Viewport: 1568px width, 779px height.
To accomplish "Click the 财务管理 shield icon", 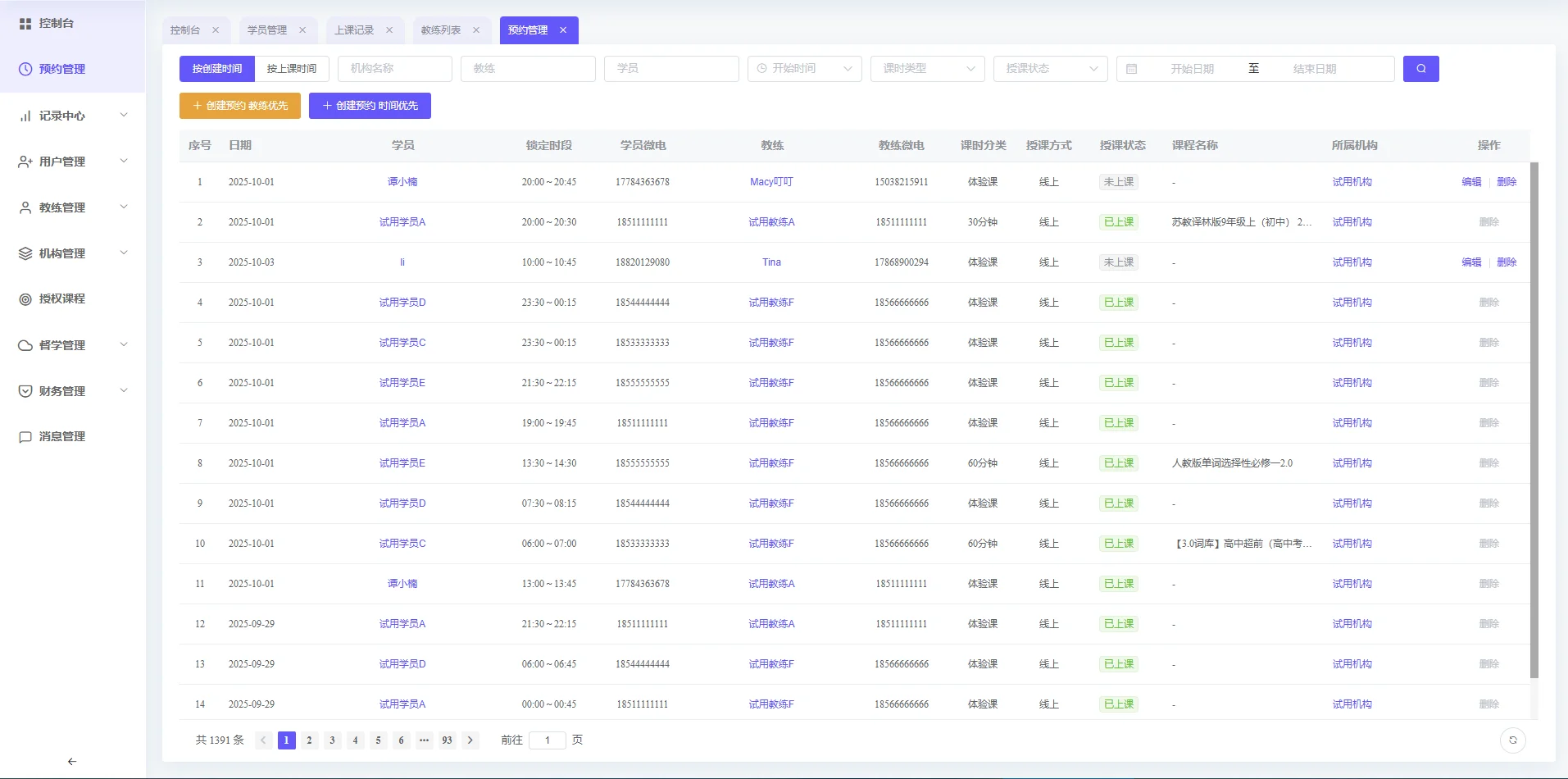I will (25, 391).
